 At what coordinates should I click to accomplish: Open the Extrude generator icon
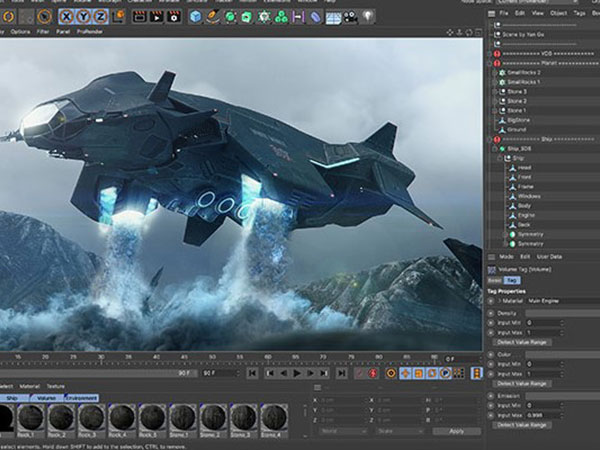pyautogui.click(x=247, y=16)
